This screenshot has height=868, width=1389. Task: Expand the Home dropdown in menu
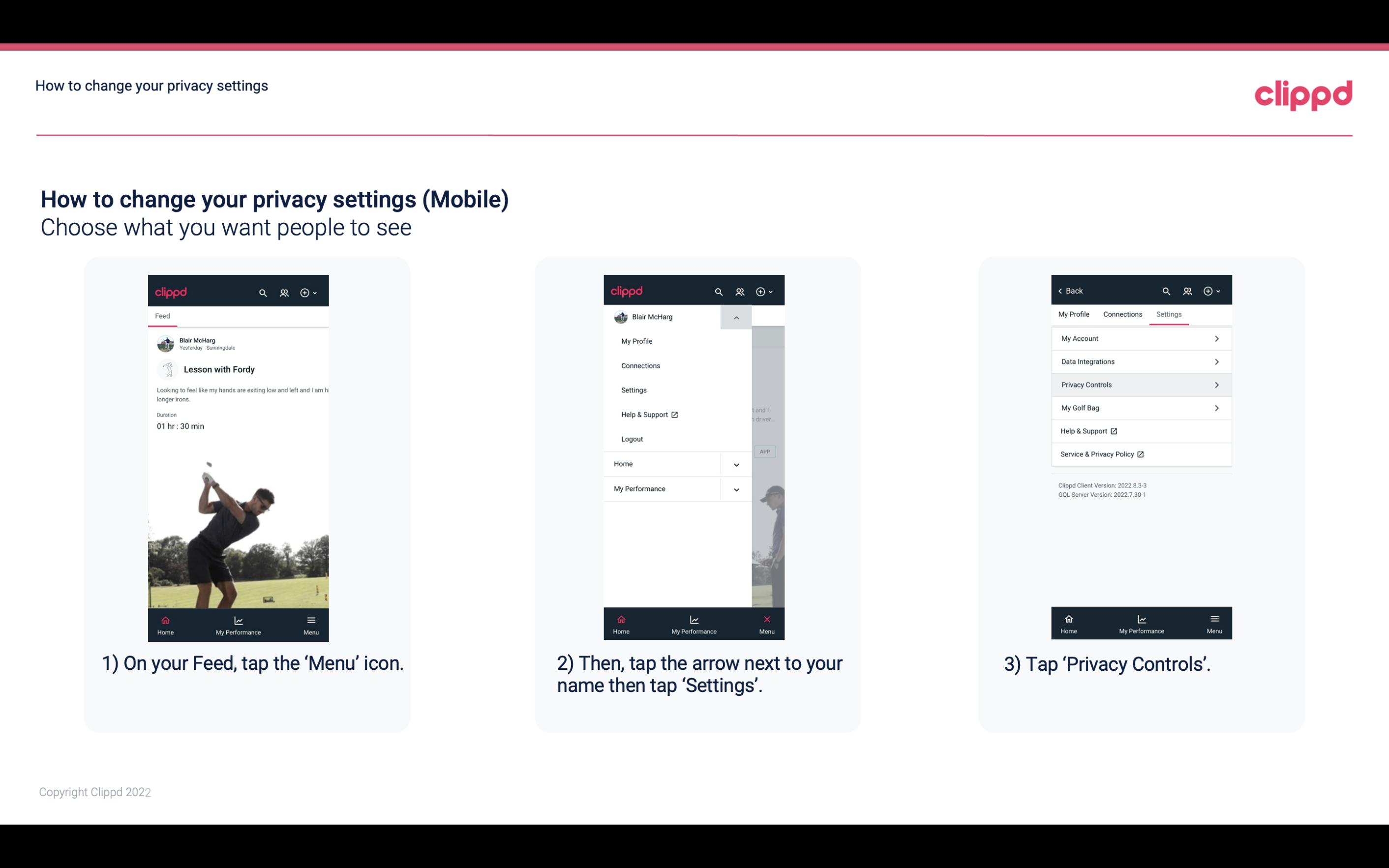[x=735, y=463]
